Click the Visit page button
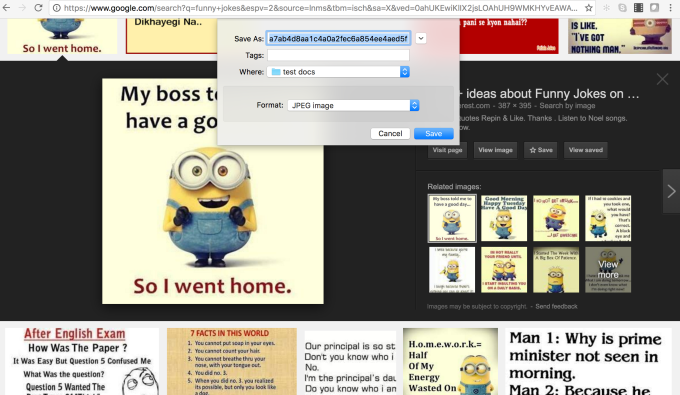The width and height of the screenshot is (680, 395). (x=447, y=150)
